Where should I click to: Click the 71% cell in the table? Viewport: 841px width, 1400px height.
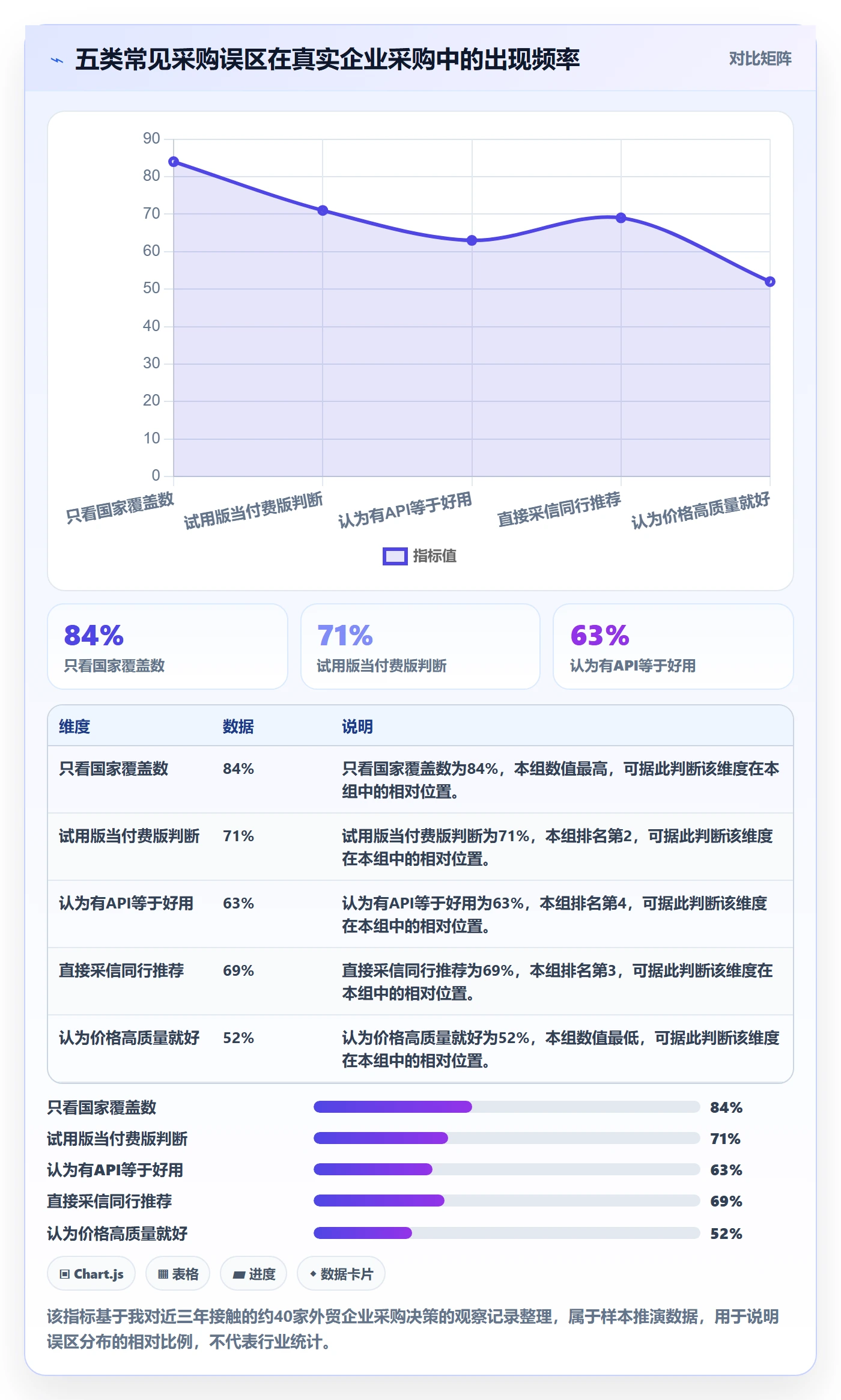tap(238, 836)
